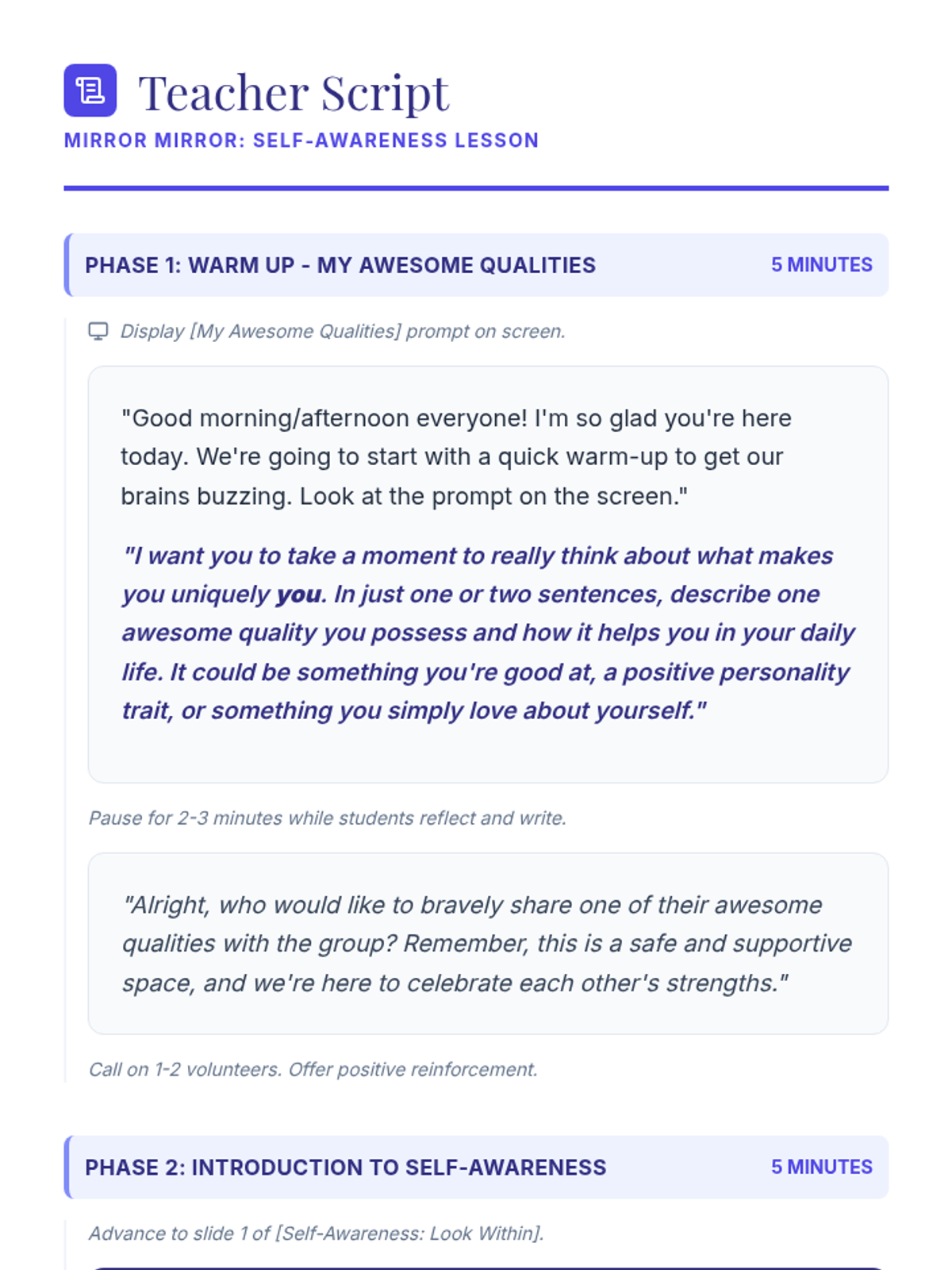Click the "Good morning/afternoon everyone" script paragraph
This screenshot has width=952, height=1270.
pos(455,456)
